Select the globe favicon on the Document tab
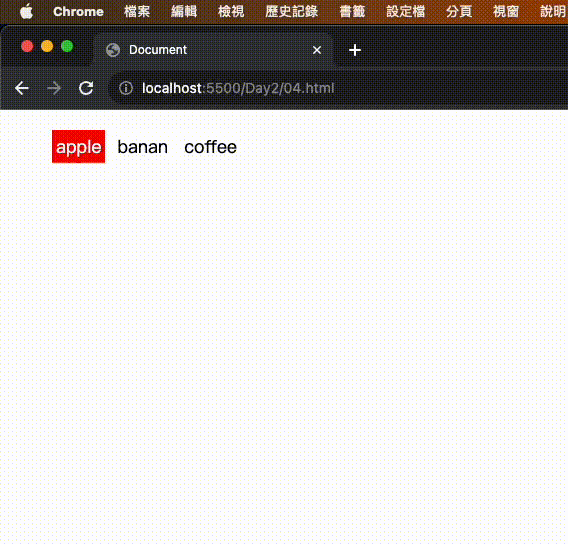The image size is (568, 544). 113,50
